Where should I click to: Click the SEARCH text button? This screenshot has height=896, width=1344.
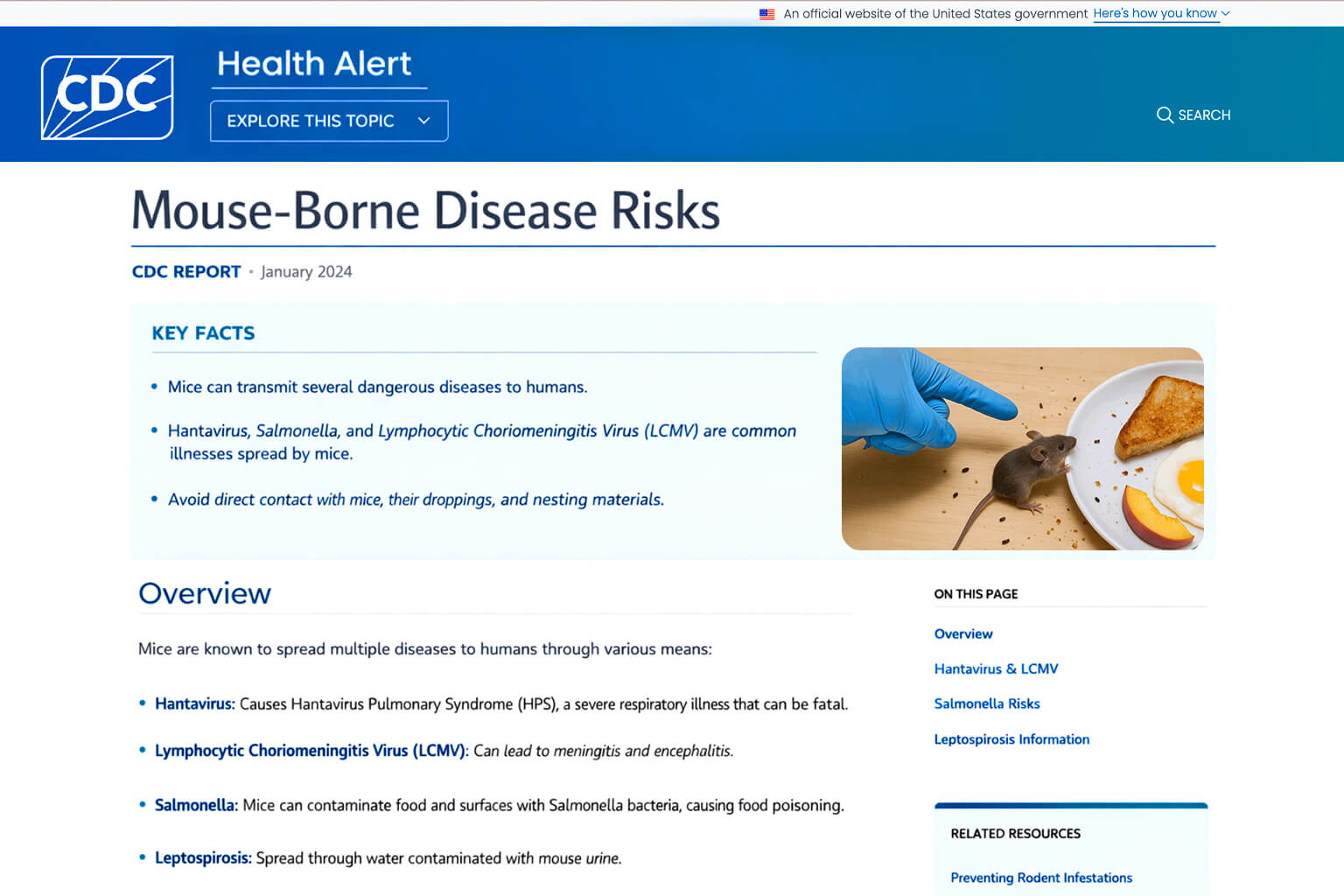click(1204, 115)
